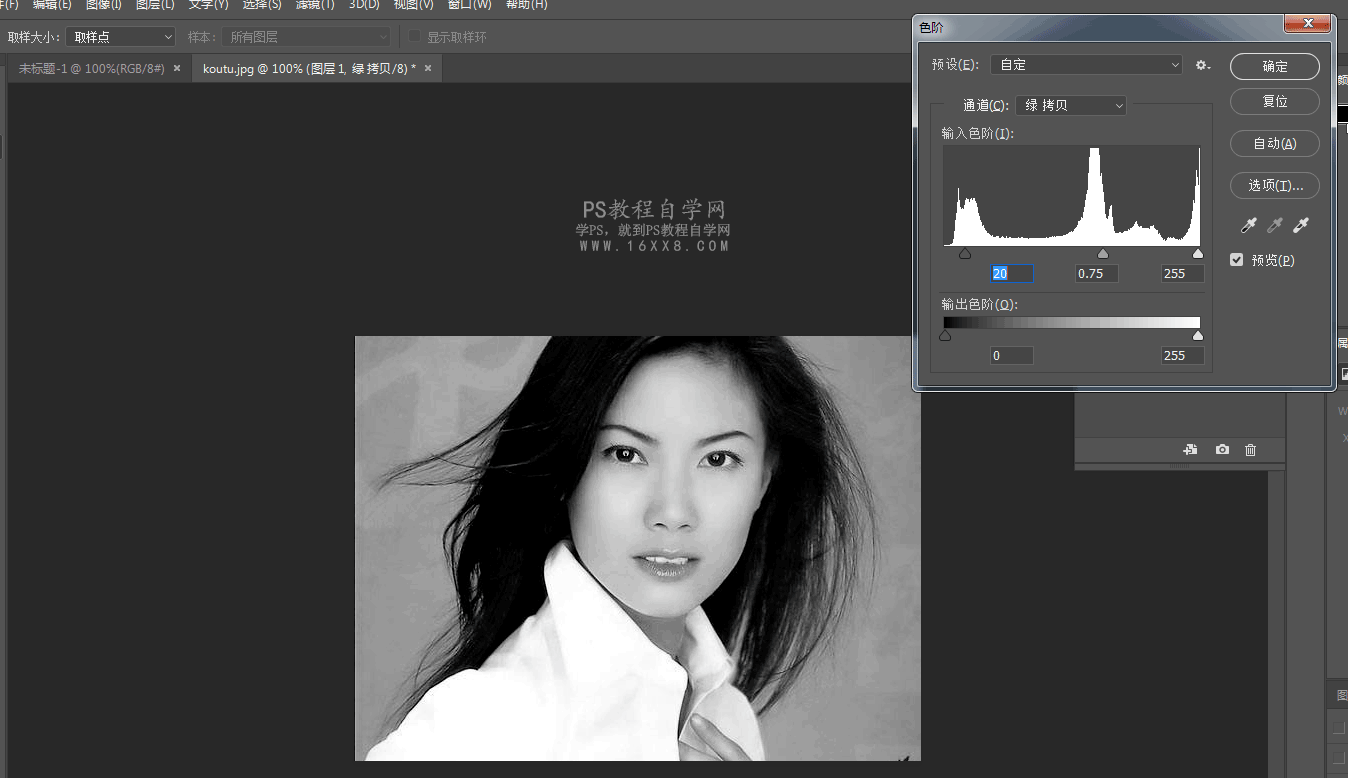Confirm Levels with the 确定 button
Viewport: 1348px width, 778px height.
pyautogui.click(x=1275, y=66)
